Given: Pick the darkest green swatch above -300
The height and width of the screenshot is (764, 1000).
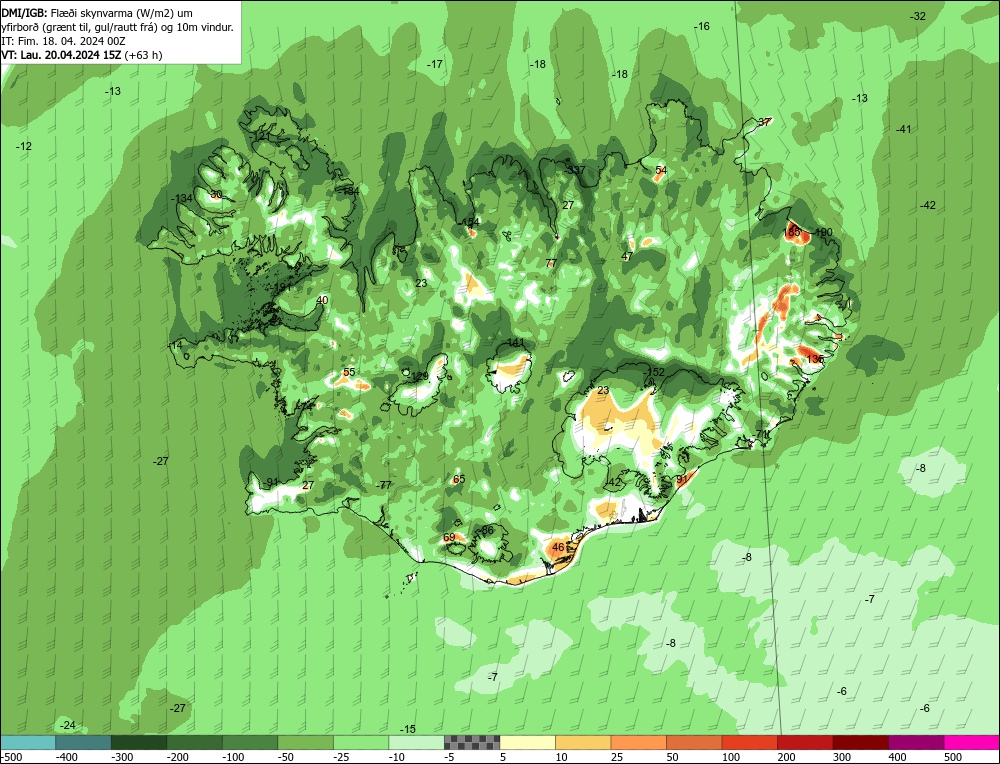Looking at the screenshot, I should (x=138, y=742).
